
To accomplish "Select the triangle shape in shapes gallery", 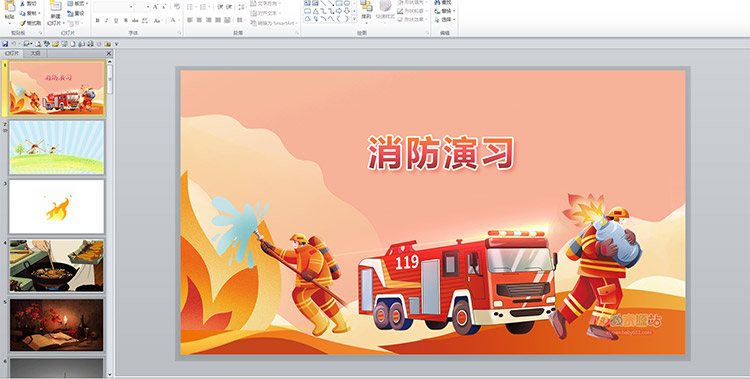I will [x=316, y=11].
